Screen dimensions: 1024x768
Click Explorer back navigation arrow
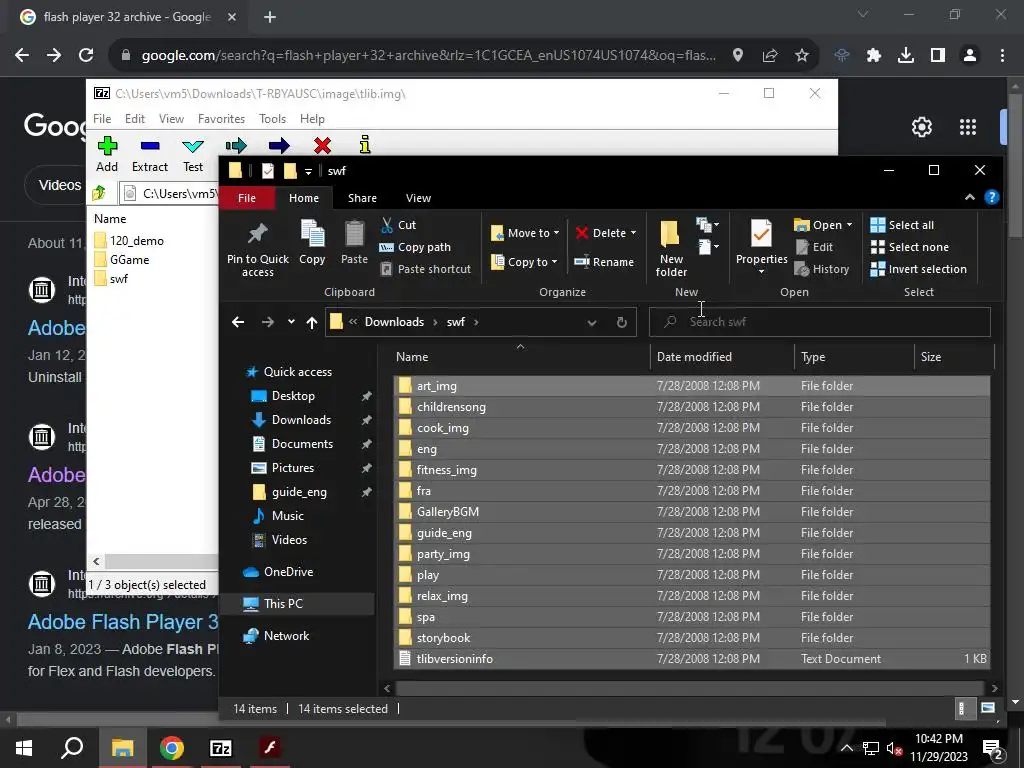tap(238, 322)
